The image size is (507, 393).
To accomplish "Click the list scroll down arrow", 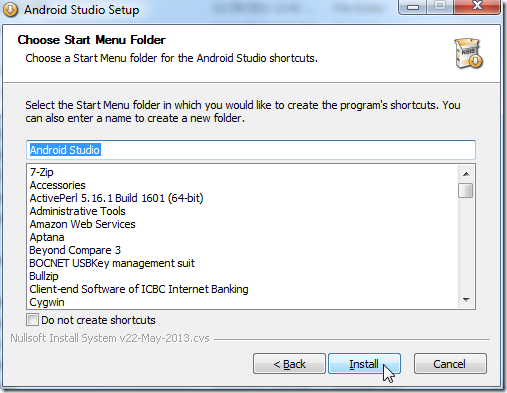I will coord(466,300).
